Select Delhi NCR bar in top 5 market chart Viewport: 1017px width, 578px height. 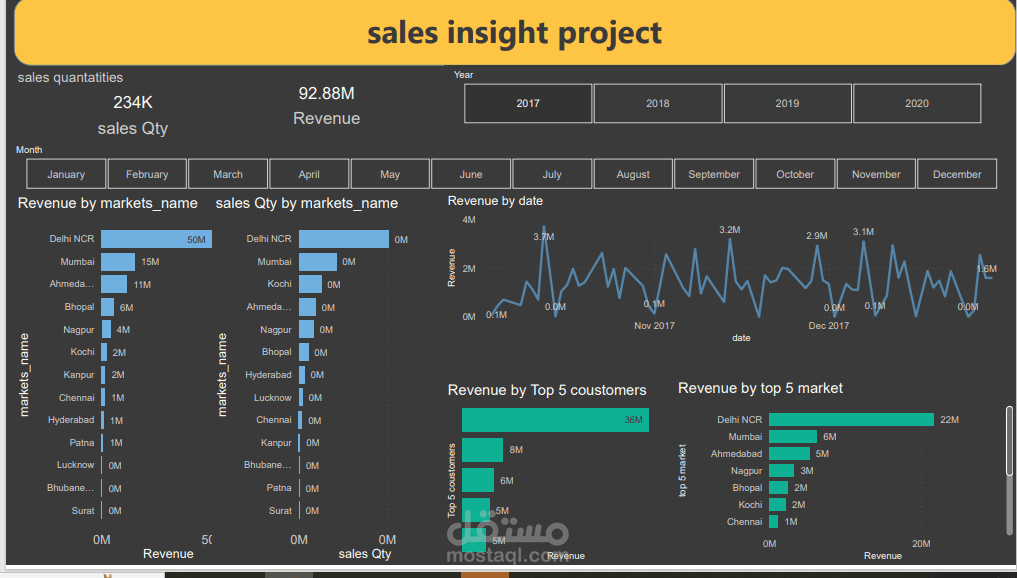(x=850, y=419)
